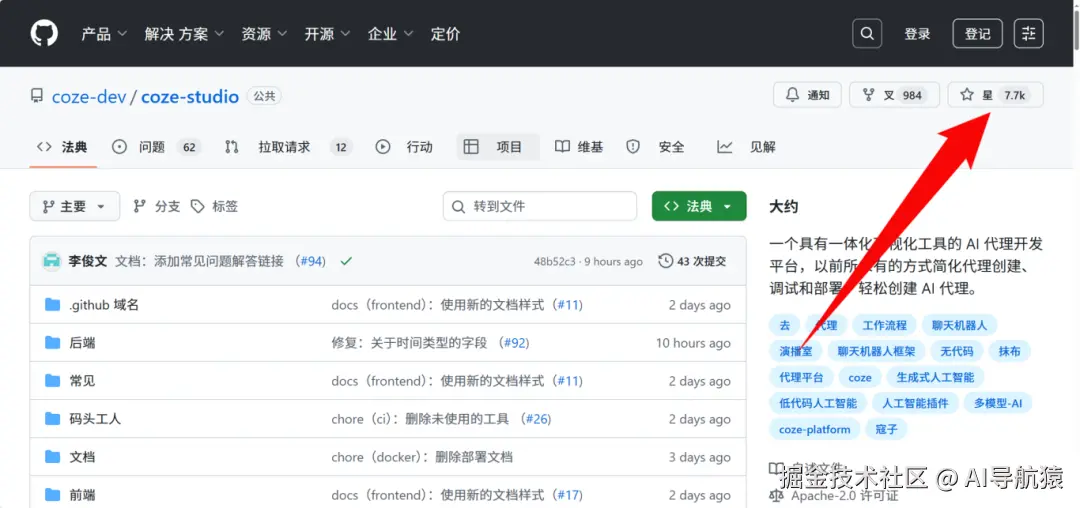Expand the 资源 header menu
This screenshot has height=508, width=1080.
click(x=264, y=34)
